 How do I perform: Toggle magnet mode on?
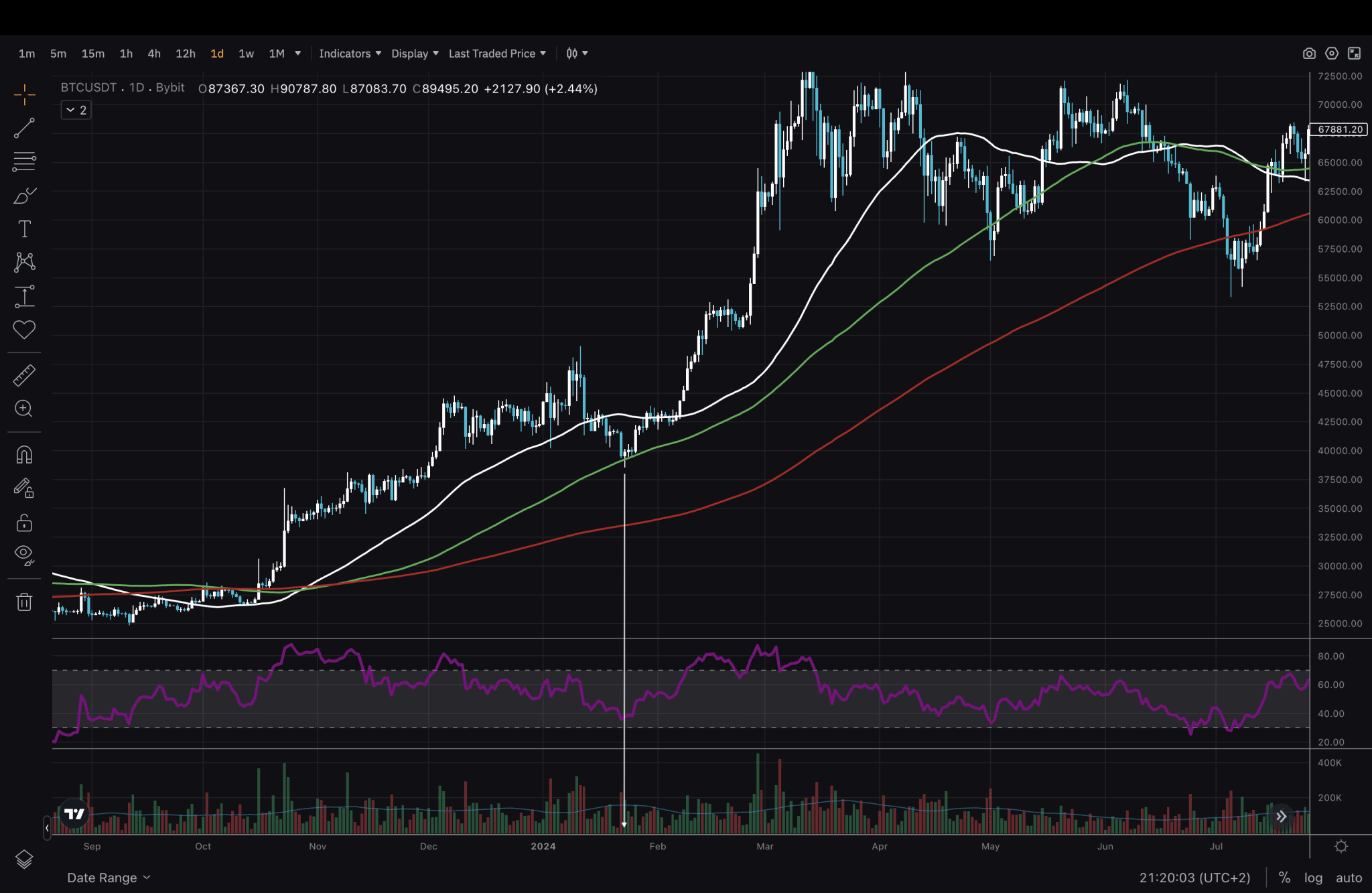24,455
